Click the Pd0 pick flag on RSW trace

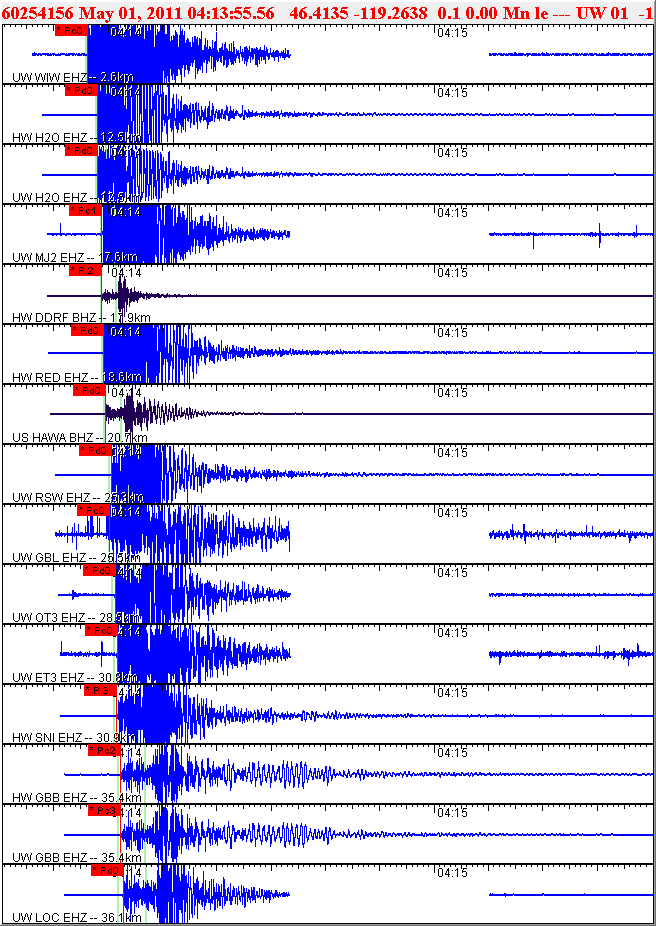pos(95,451)
